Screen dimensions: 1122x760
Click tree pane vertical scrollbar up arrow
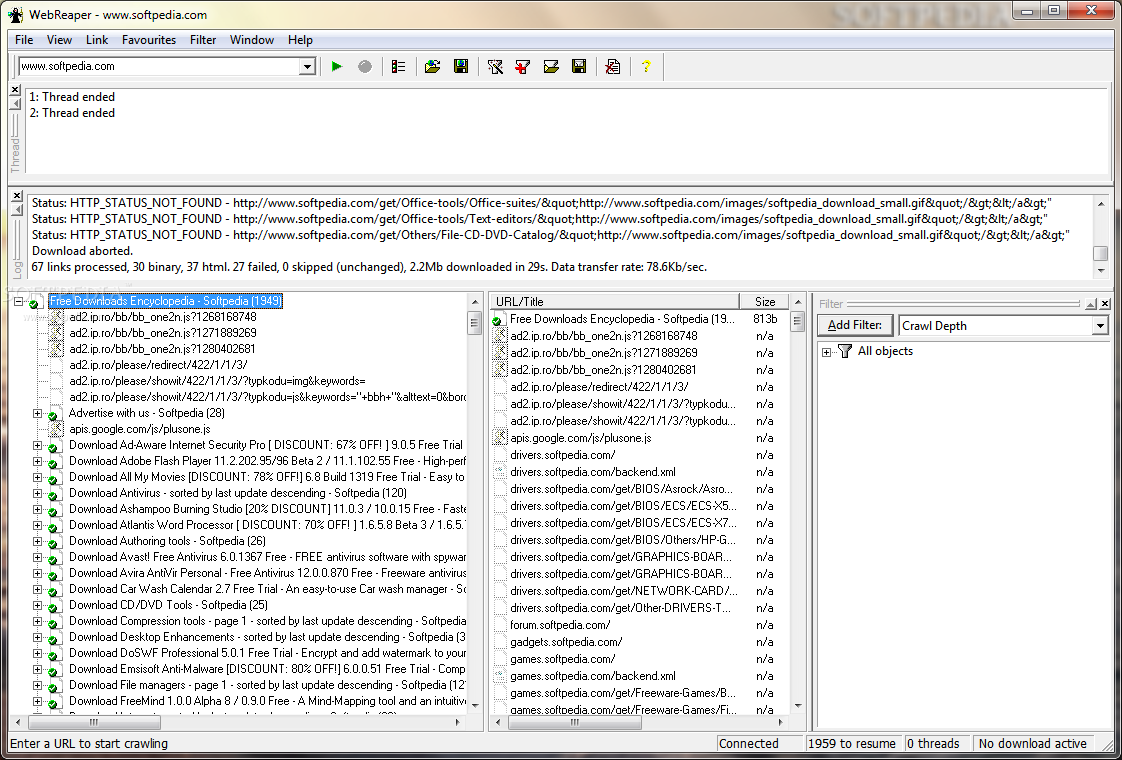(x=474, y=301)
